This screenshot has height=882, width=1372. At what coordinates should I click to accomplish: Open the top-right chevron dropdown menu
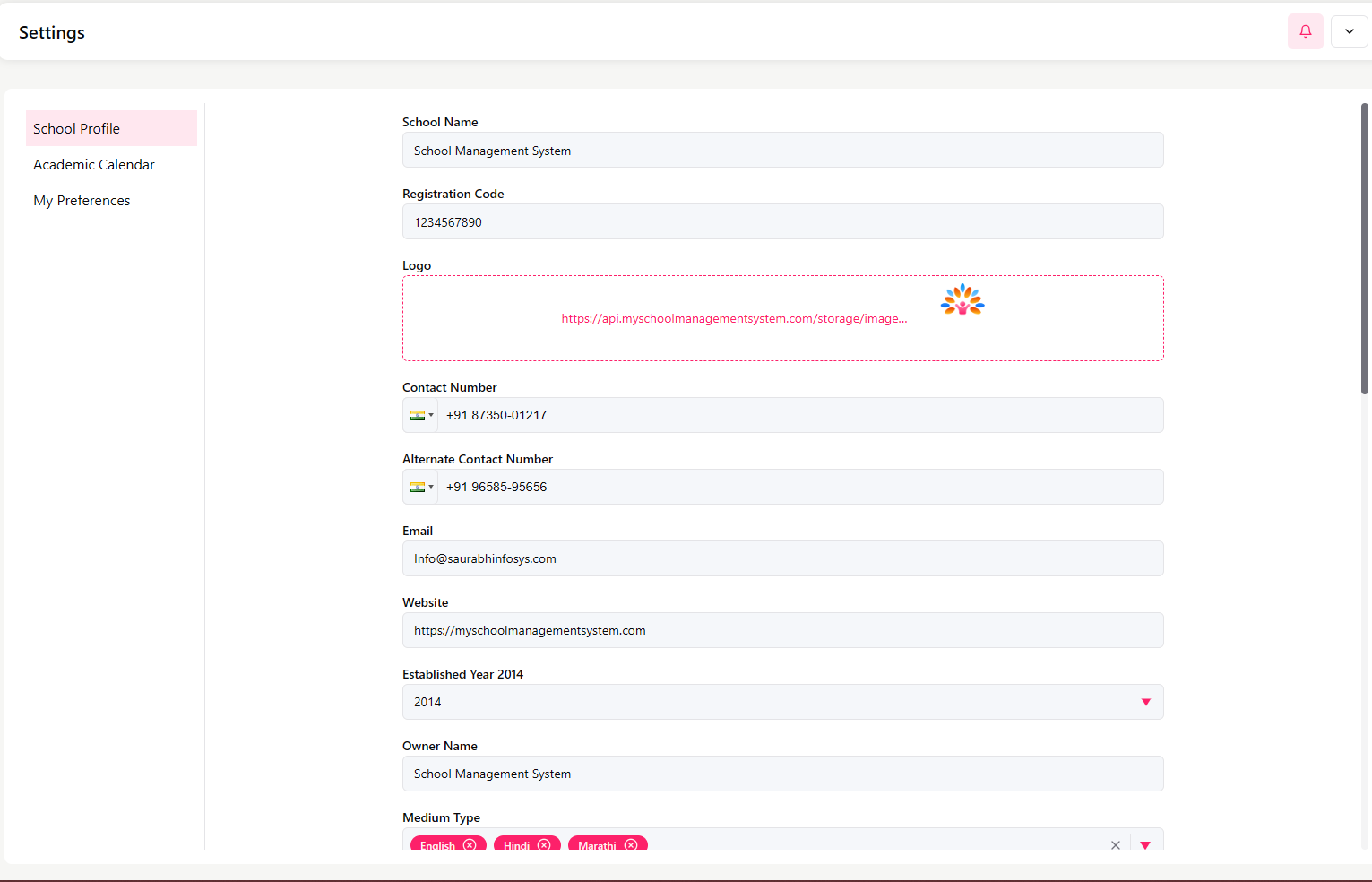(1349, 31)
